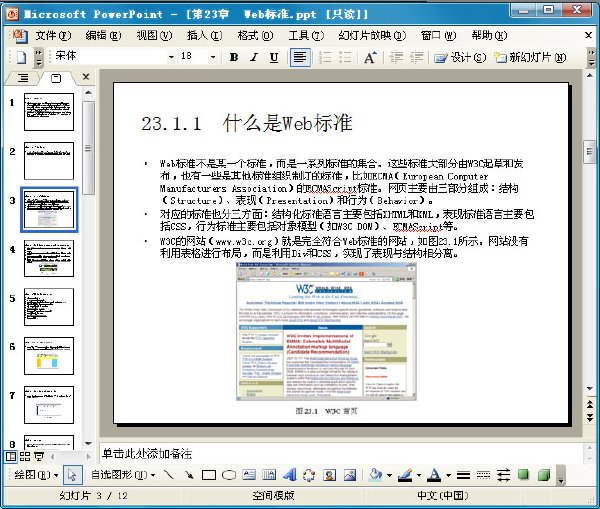Image resolution: width=600 pixels, height=509 pixels.
Task: Open the 窗口 (Window) menu
Action: coord(438,36)
